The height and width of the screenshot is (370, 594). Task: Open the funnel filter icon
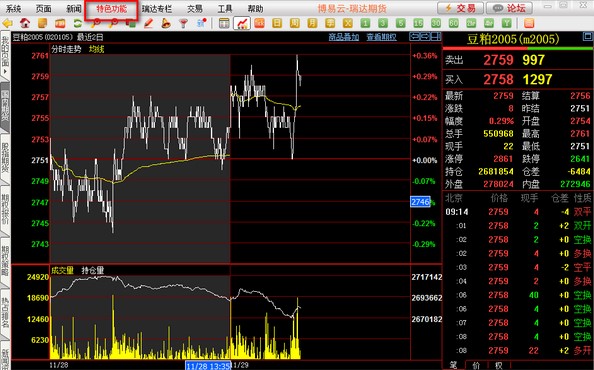point(183,24)
